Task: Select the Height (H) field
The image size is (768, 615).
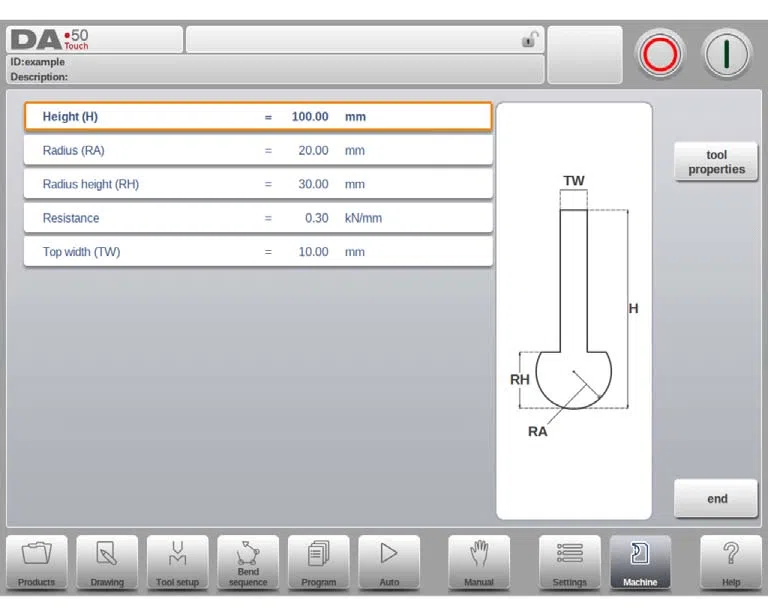Action: coord(258,117)
